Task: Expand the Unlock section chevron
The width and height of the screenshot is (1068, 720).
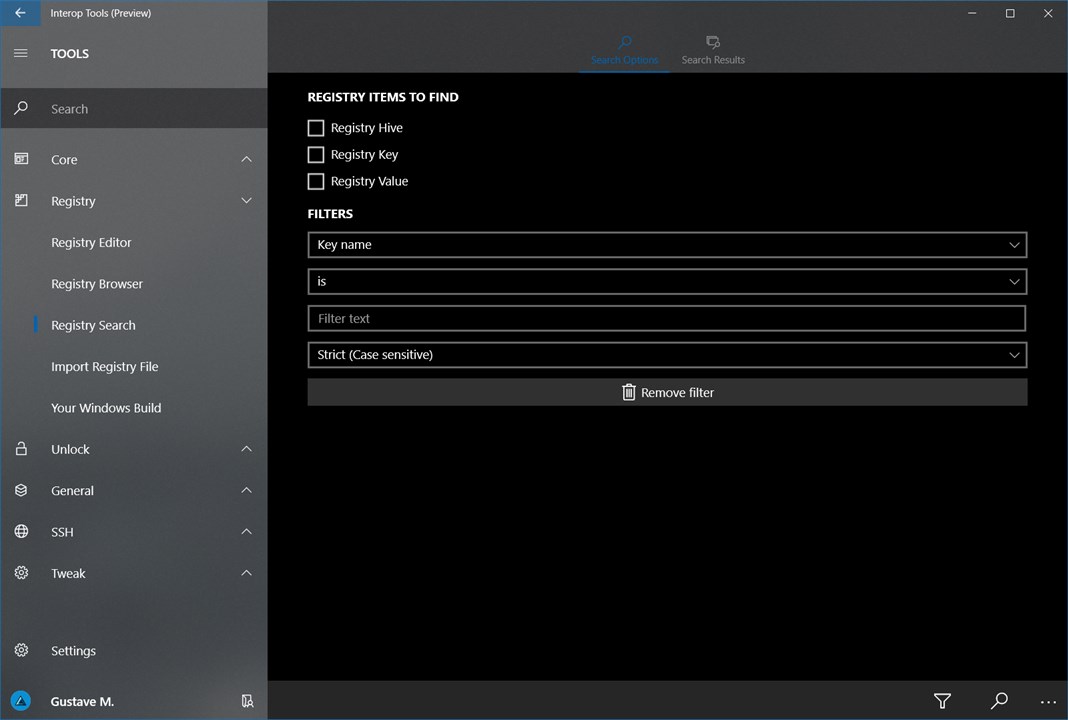Action: coord(247,448)
